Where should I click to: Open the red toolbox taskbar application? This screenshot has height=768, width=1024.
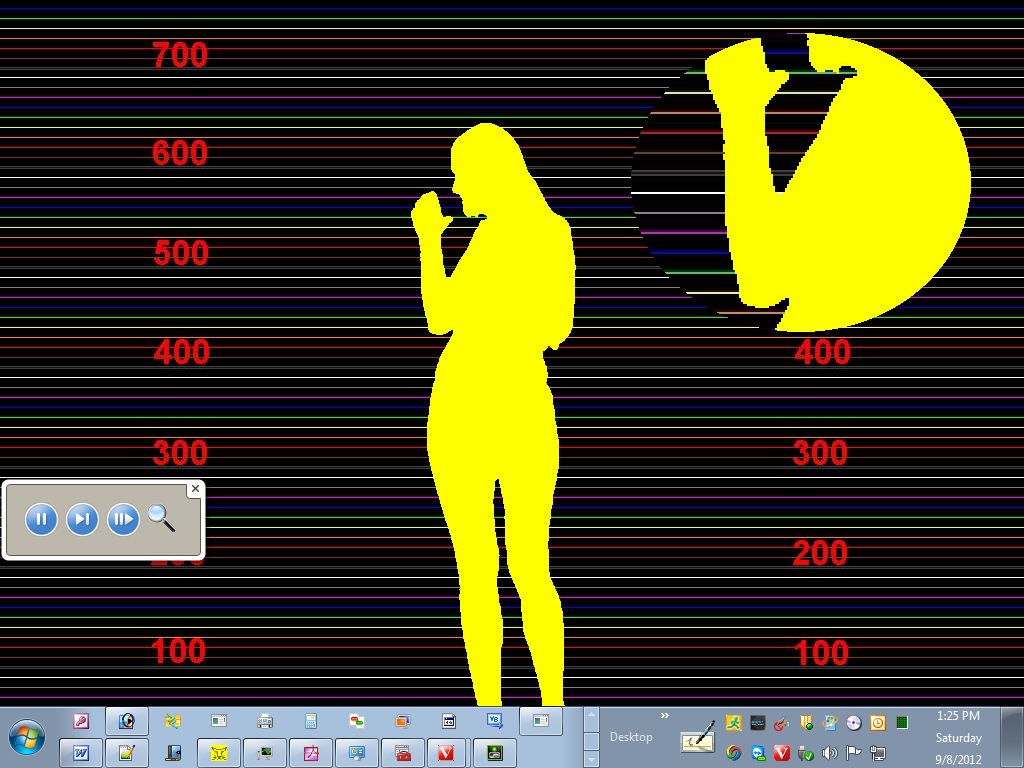pyautogui.click(x=403, y=753)
